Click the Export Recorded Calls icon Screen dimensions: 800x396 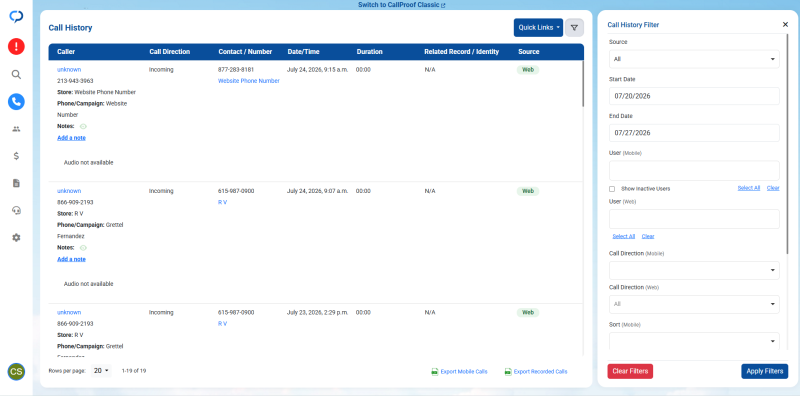[508, 372]
